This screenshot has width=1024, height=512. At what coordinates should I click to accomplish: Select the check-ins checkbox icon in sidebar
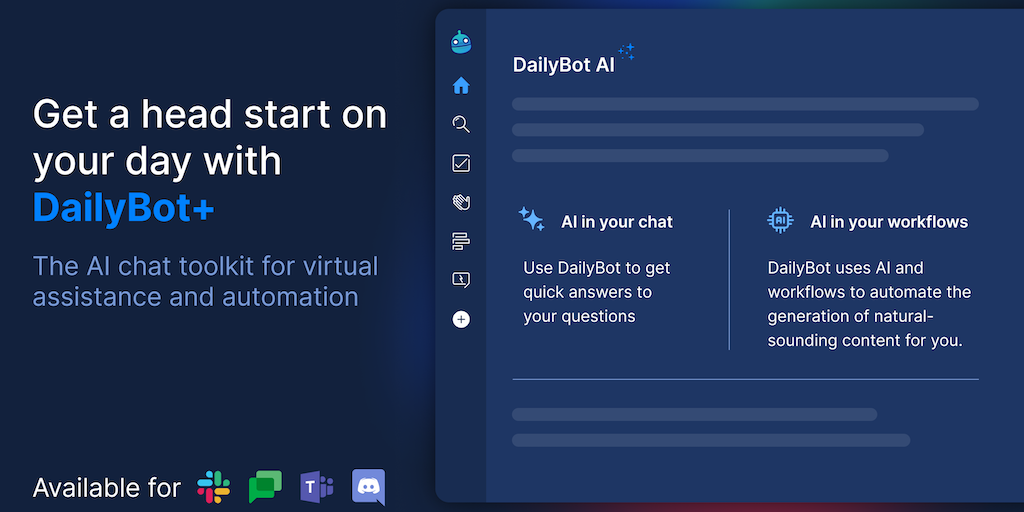[x=461, y=163]
